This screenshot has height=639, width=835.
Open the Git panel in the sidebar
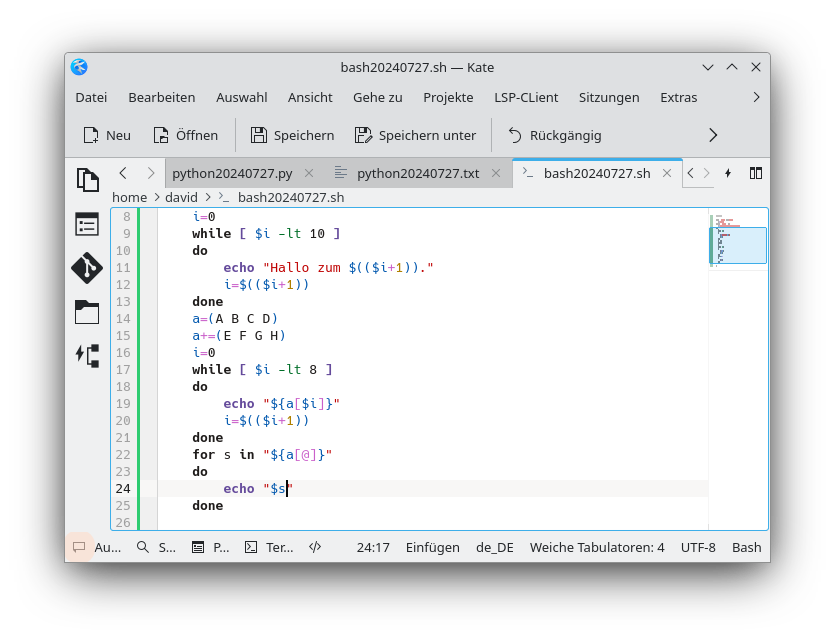tap(88, 268)
